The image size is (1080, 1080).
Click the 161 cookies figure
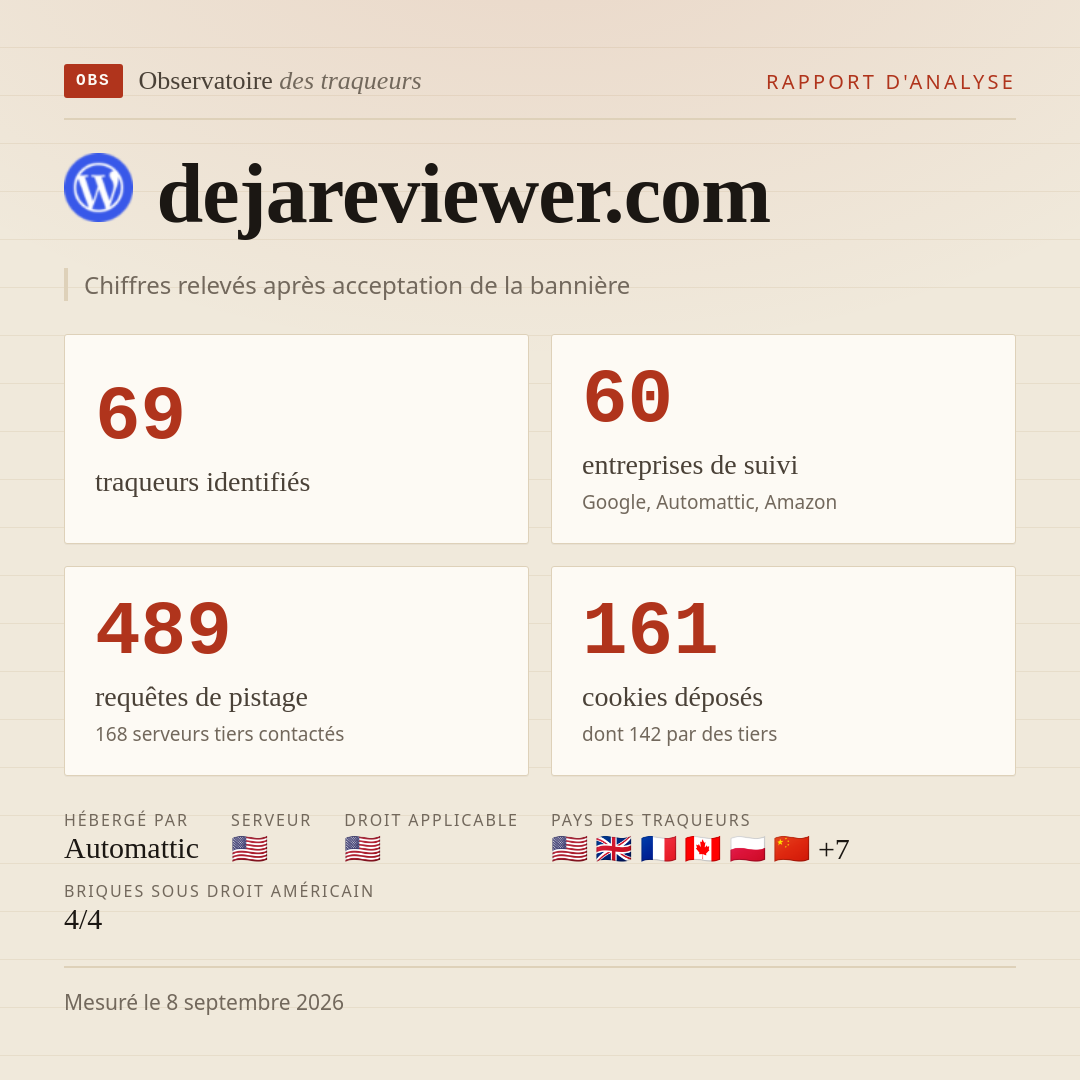tap(650, 630)
